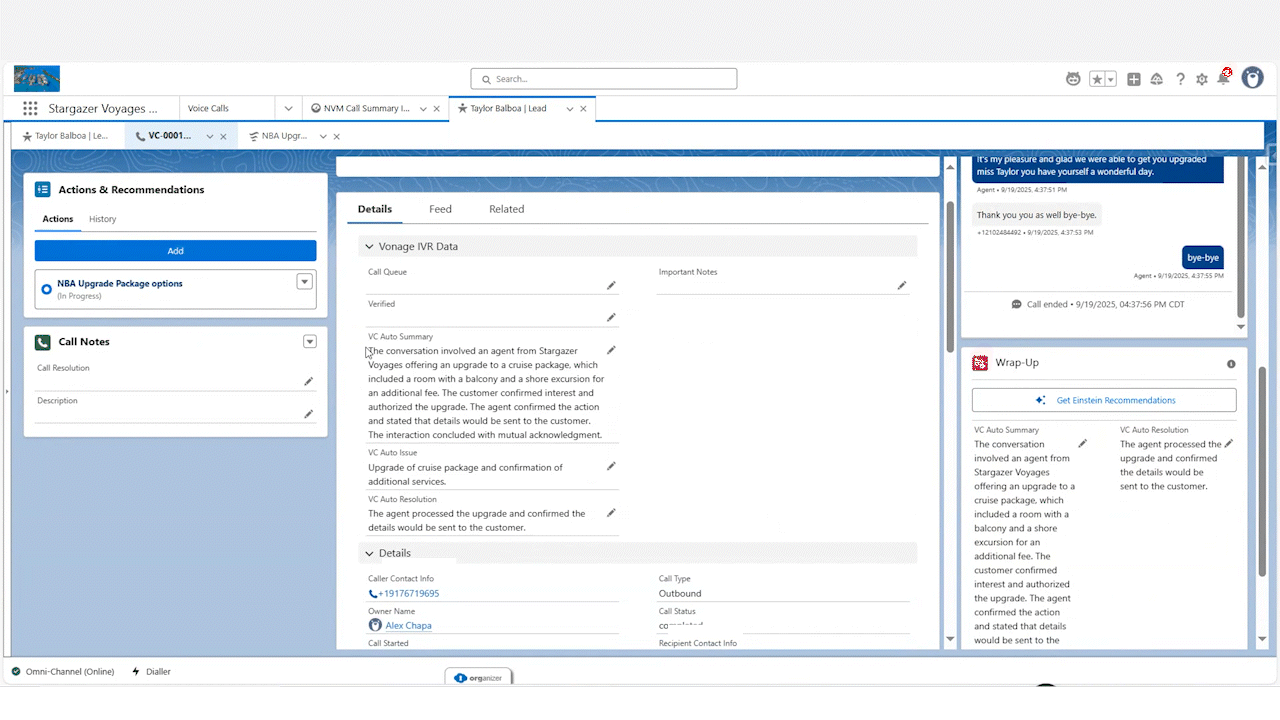Click in the global Search field
Screen dimensions: 1280x720
coord(604,79)
